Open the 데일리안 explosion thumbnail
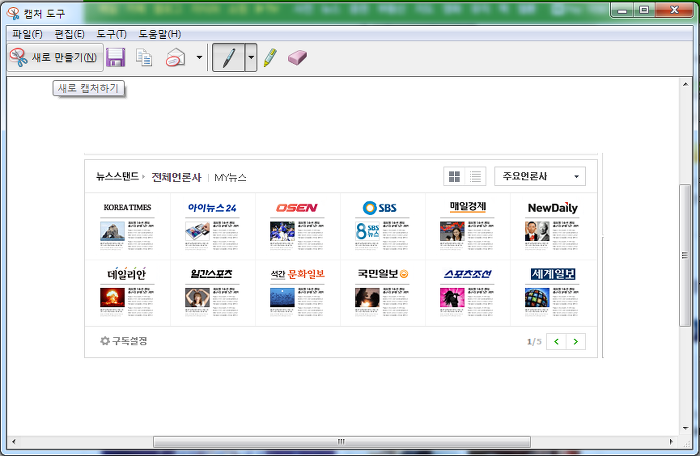 point(112,297)
